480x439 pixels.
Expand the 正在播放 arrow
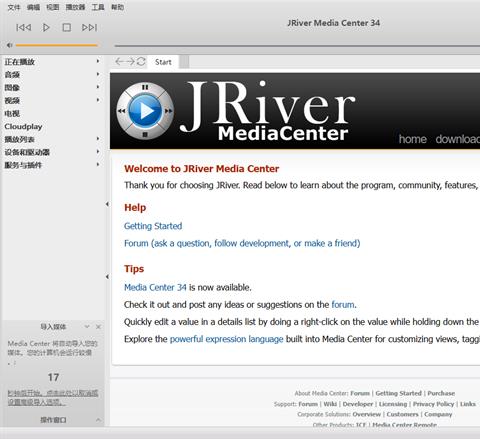[98, 61]
